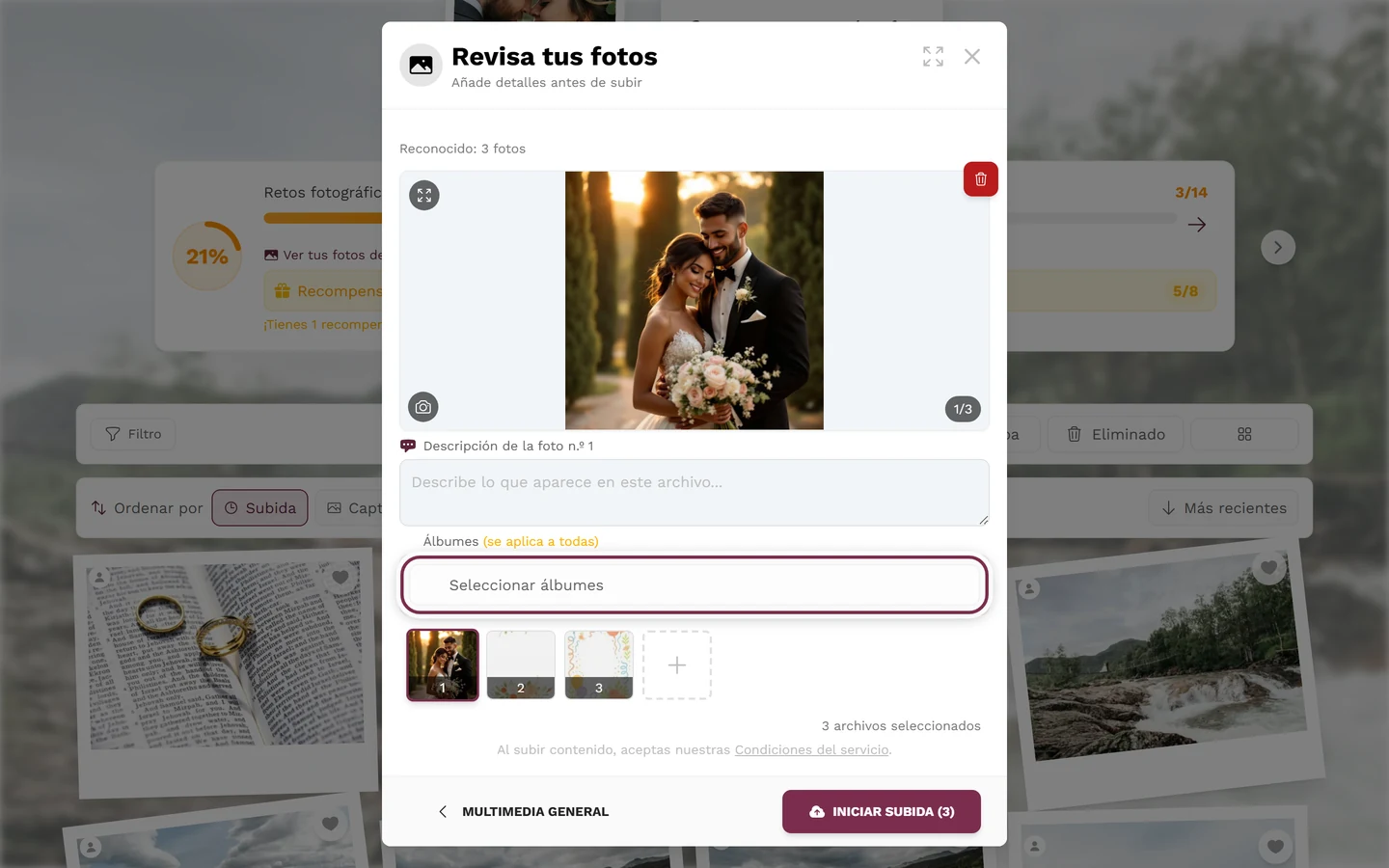This screenshot has height=868, width=1389.
Task: Type in the photo description field
Action: [694, 493]
